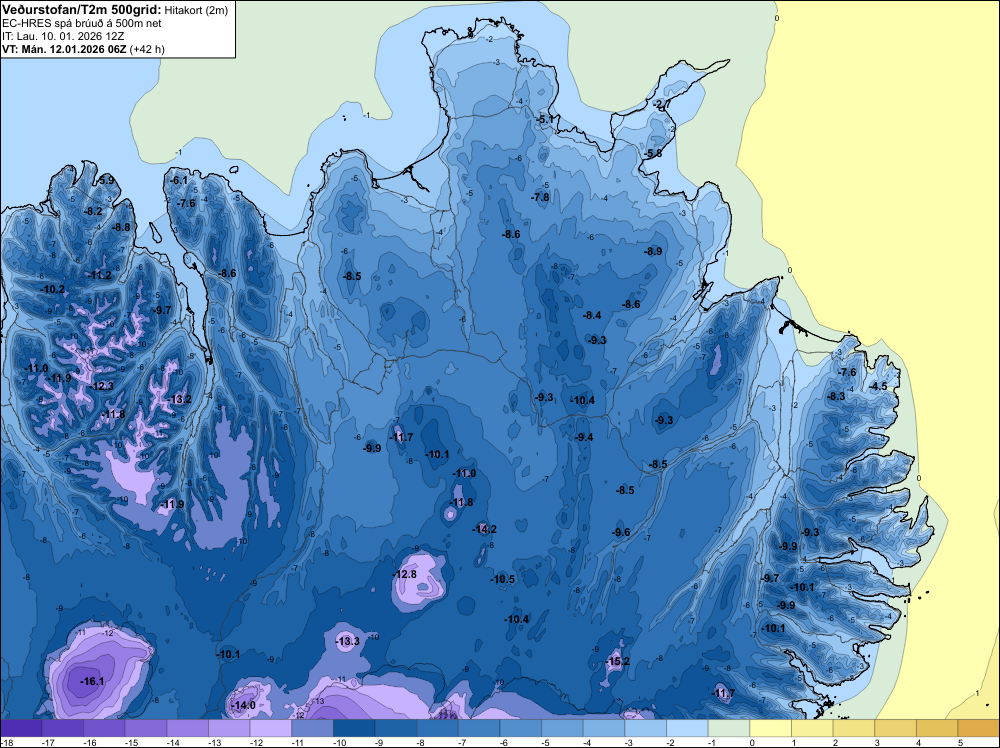Click the 'IT: Lau. 10. 01. 2026 12Z' line
Viewport: 1000px width, 748px height.
(63, 36)
